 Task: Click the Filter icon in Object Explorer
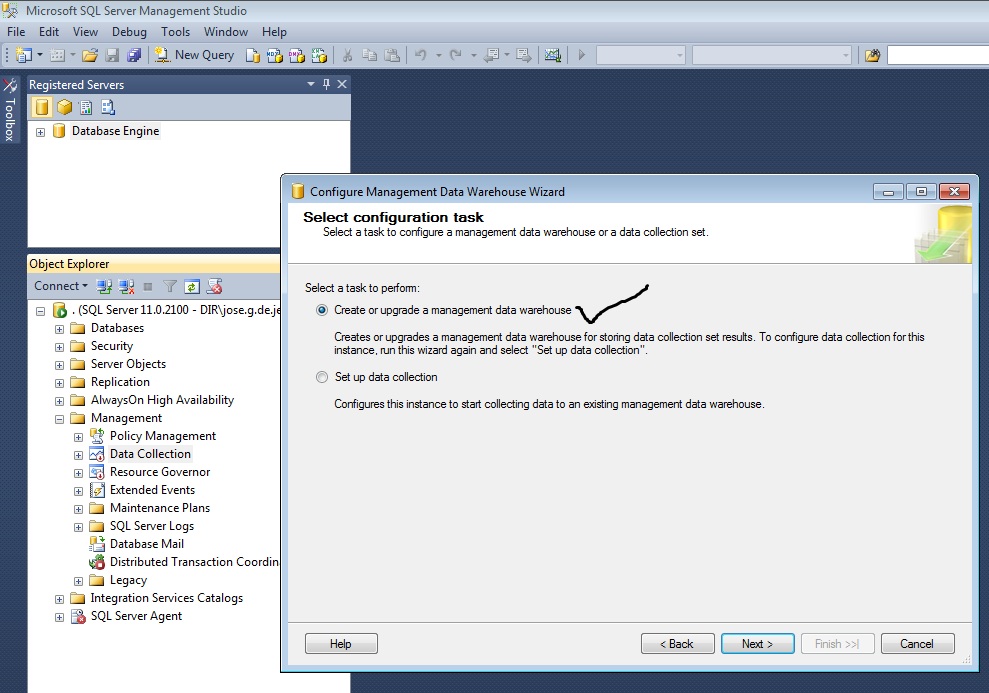[x=170, y=286]
